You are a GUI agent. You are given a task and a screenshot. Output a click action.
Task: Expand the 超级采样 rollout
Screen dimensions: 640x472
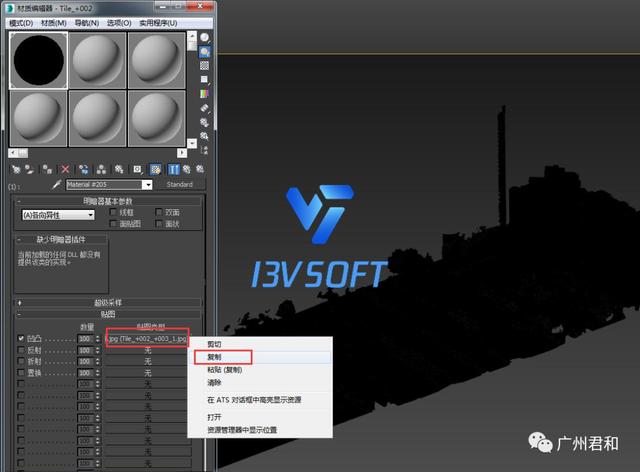click(108, 303)
